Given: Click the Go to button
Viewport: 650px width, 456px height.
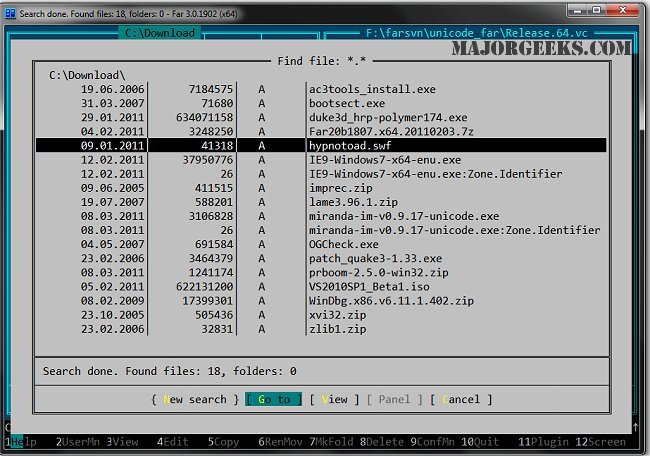Looking at the screenshot, I should click(x=272, y=399).
